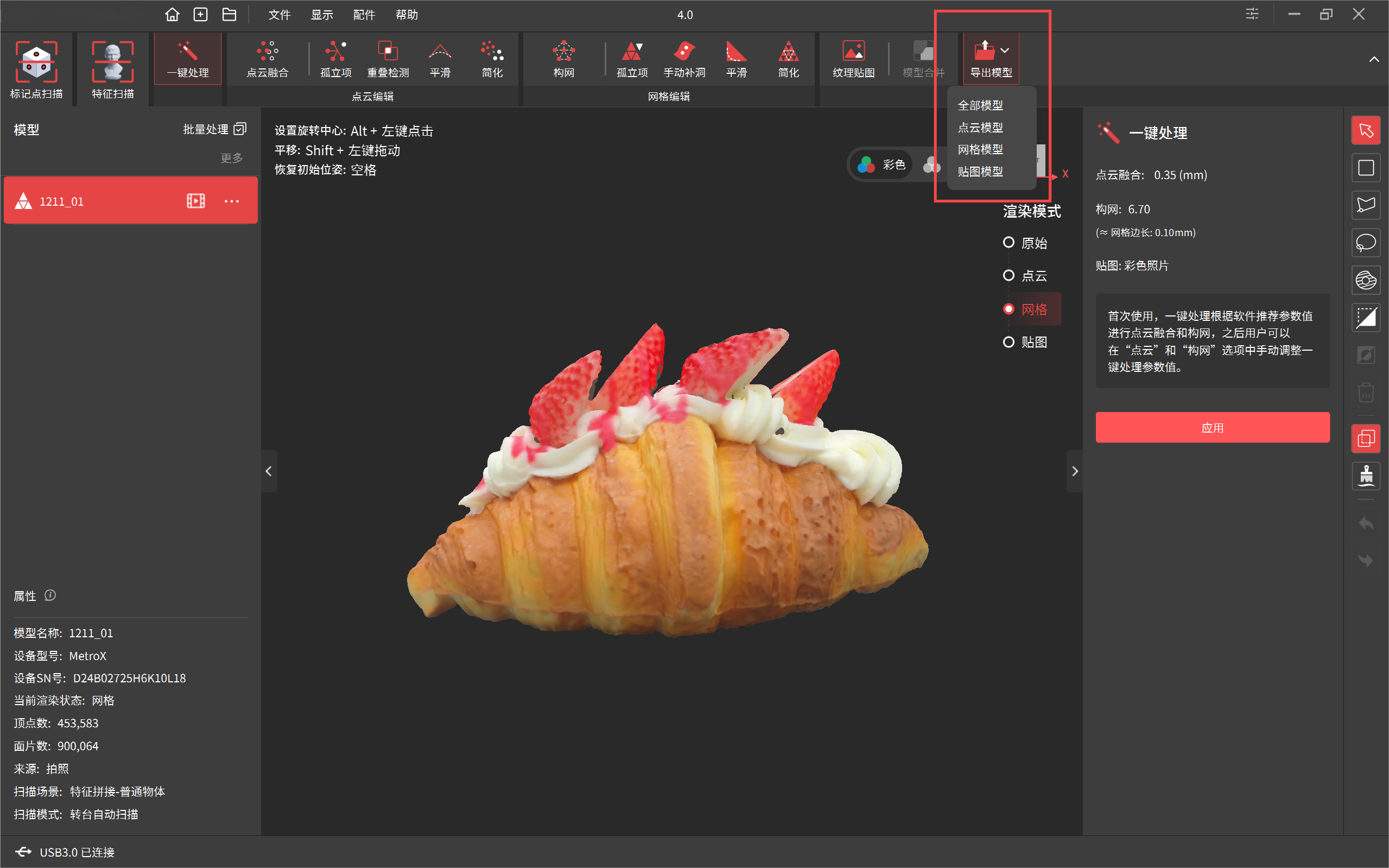The image size is (1389, 868).
Task: Open the options menu of model 1211_01
Action: 232,201
